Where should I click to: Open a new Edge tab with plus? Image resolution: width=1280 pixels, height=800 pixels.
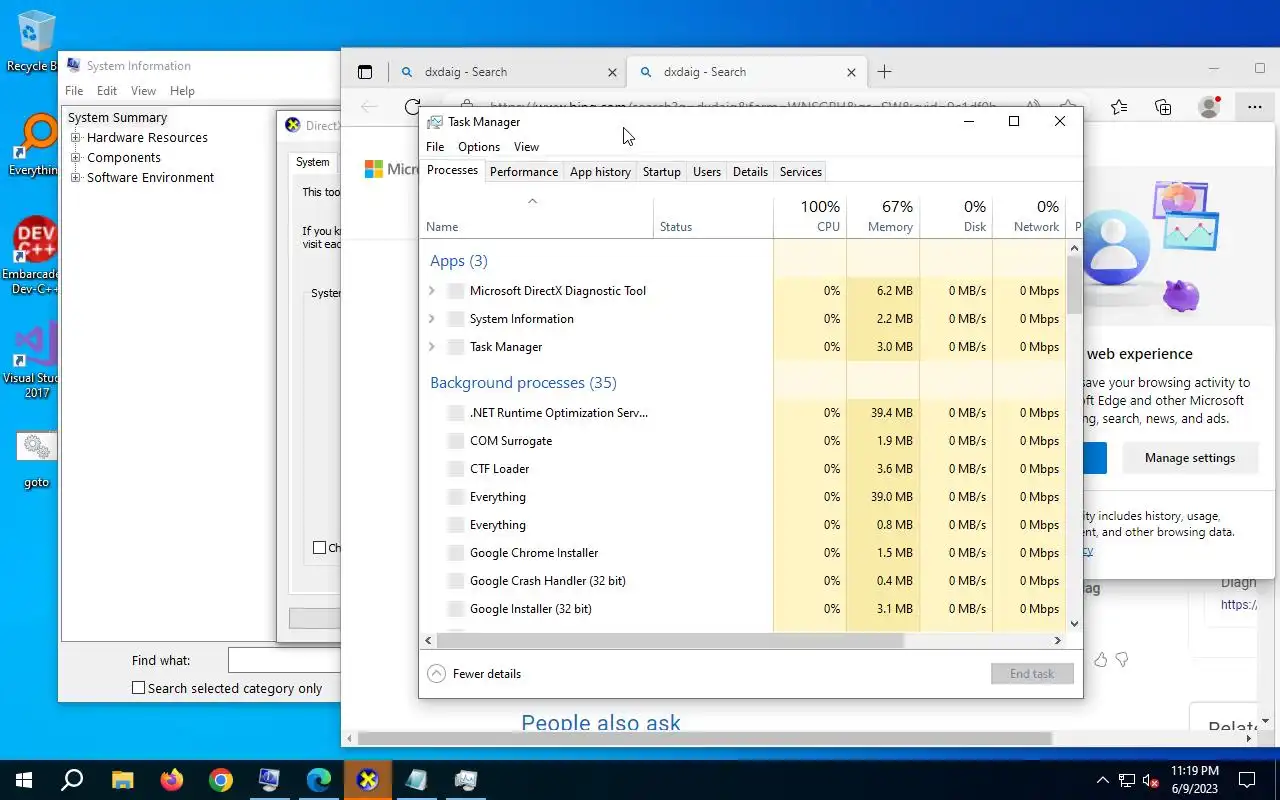click(x=884, y=72)
